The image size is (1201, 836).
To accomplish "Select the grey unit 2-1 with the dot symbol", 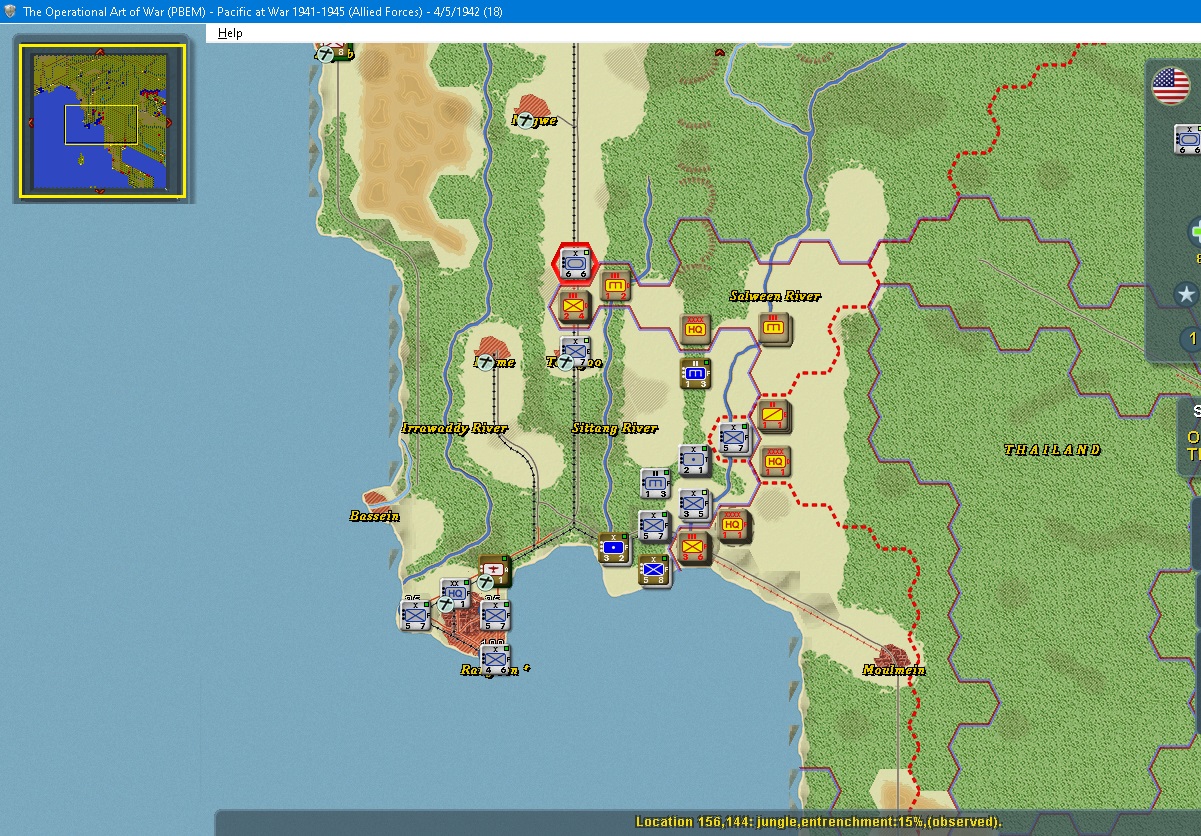I will click(x=695, y=461).
